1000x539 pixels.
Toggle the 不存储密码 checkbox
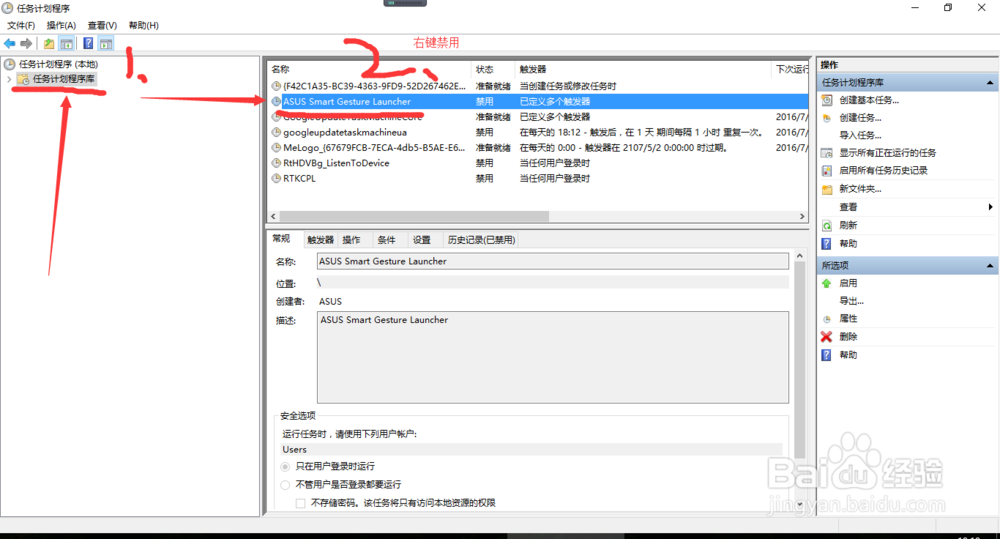300,503
